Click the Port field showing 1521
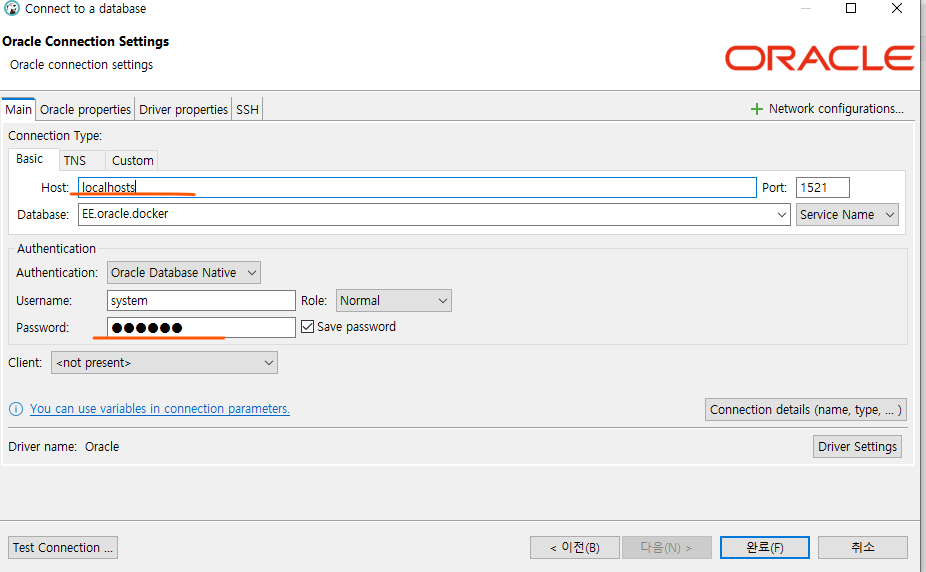The height and width of the screenshot is (572, 926). pyautogui.click(x=823, y=188)
